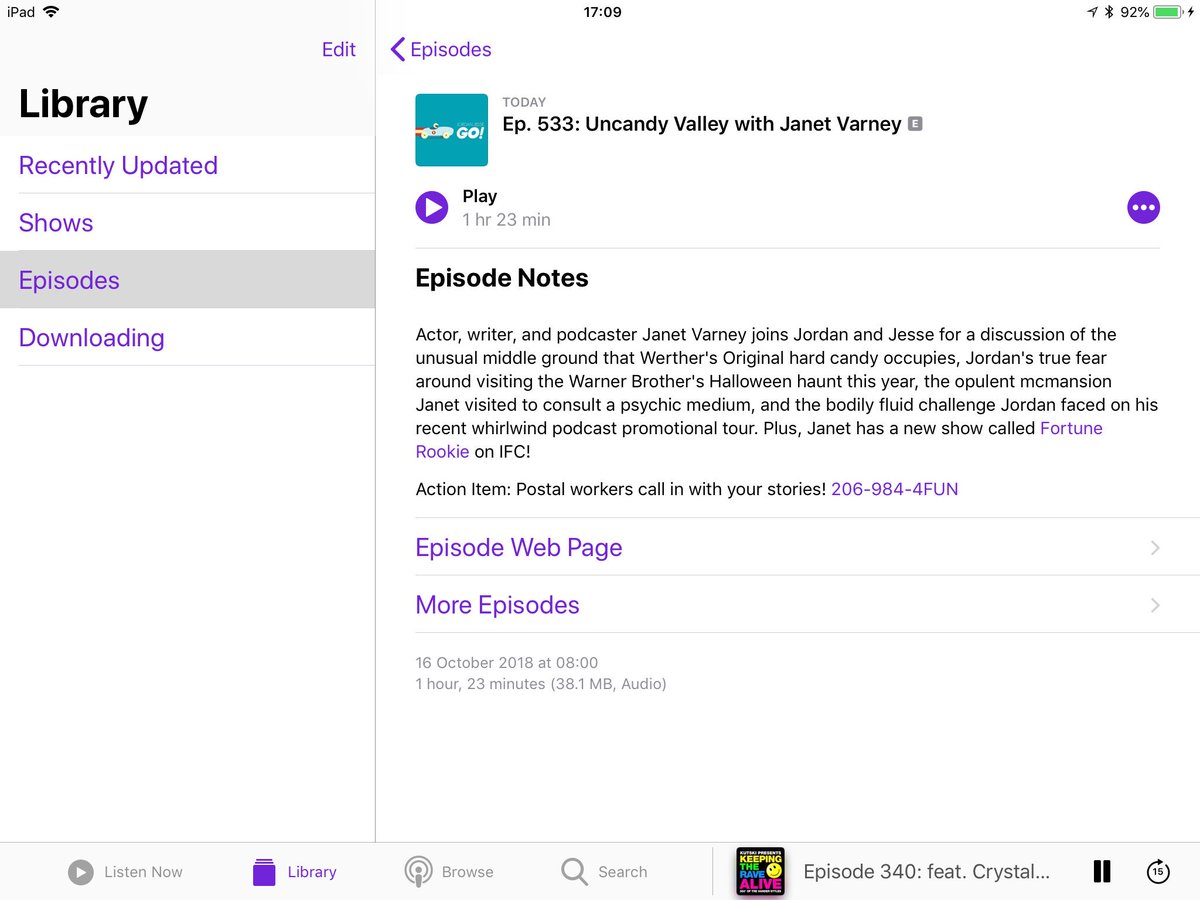Open Episode Web Page row
Viewport: 1200px width, 900px height.
[807, 547]
